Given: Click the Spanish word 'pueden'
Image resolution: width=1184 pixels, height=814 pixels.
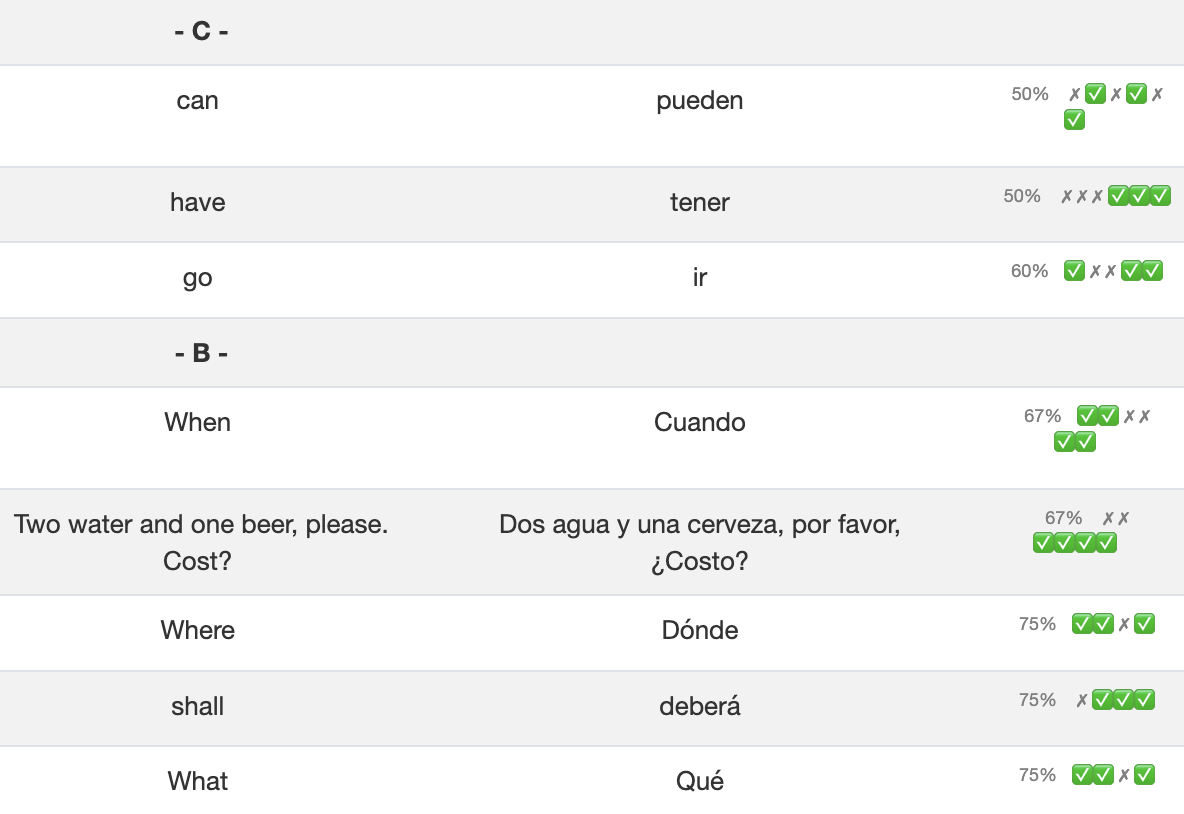Looking at the screenshot, I should [x=699, y=101].
